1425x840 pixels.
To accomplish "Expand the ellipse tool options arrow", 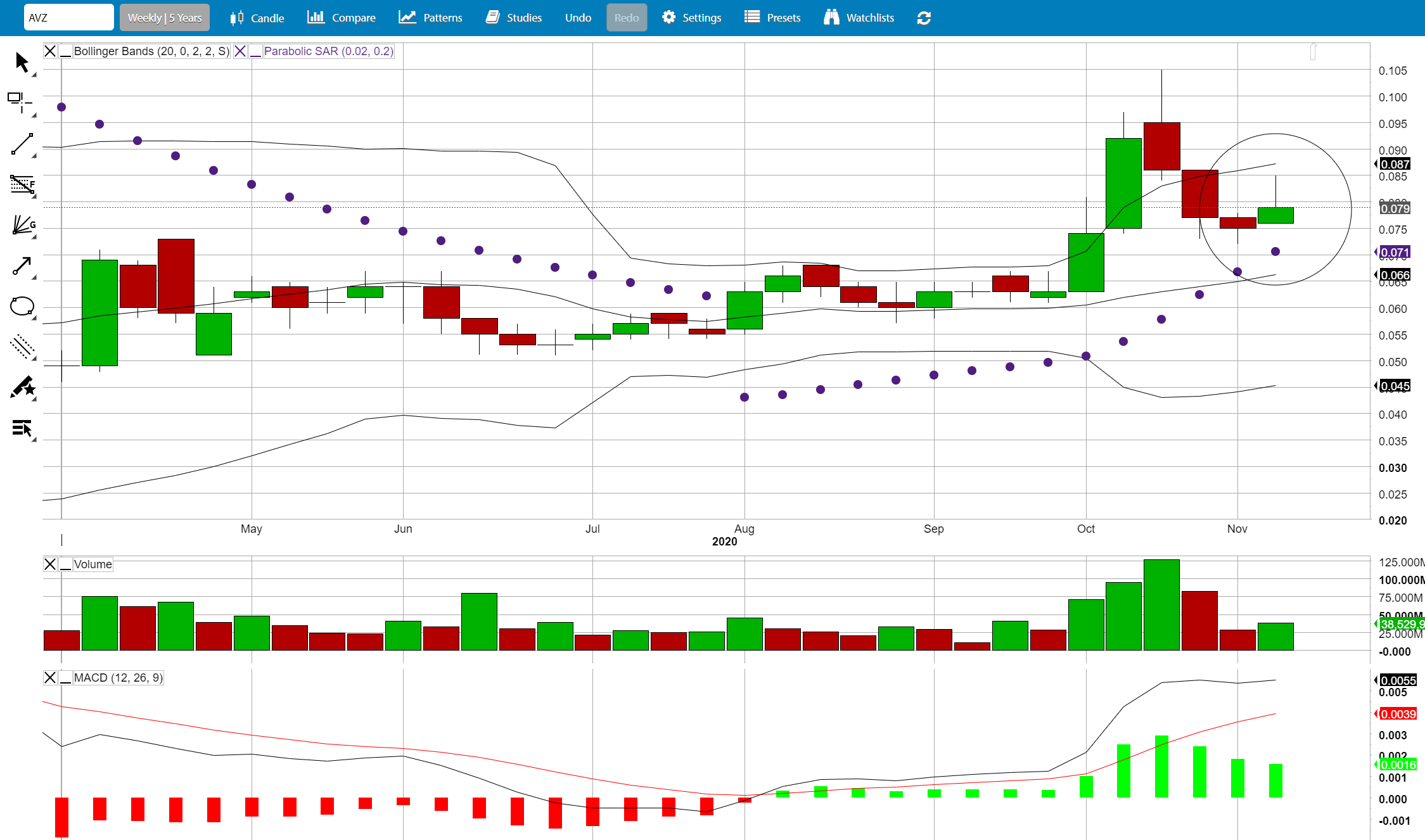I will (34, 317).
